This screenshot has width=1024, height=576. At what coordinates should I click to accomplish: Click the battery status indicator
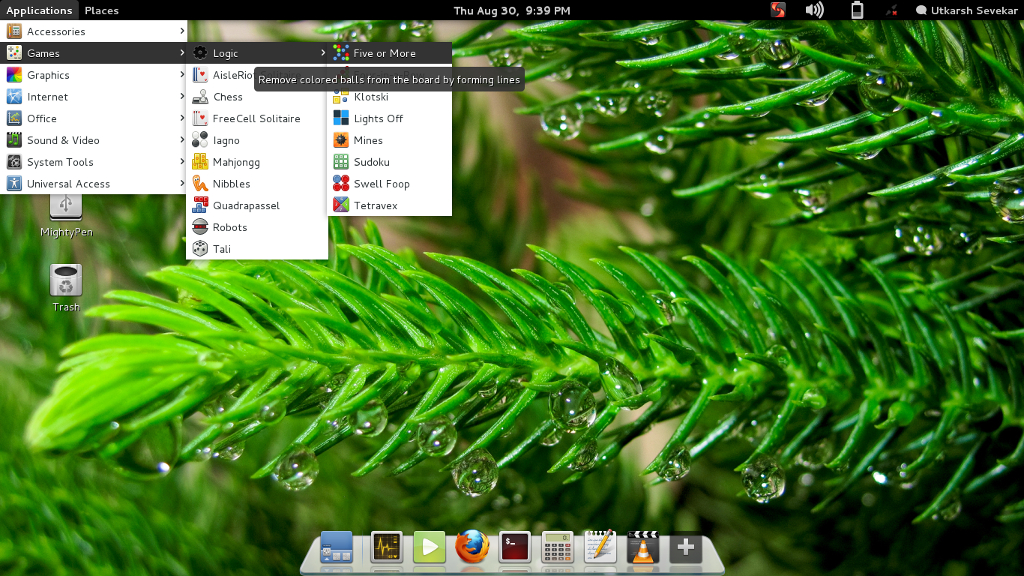click(x=856, y=10)
